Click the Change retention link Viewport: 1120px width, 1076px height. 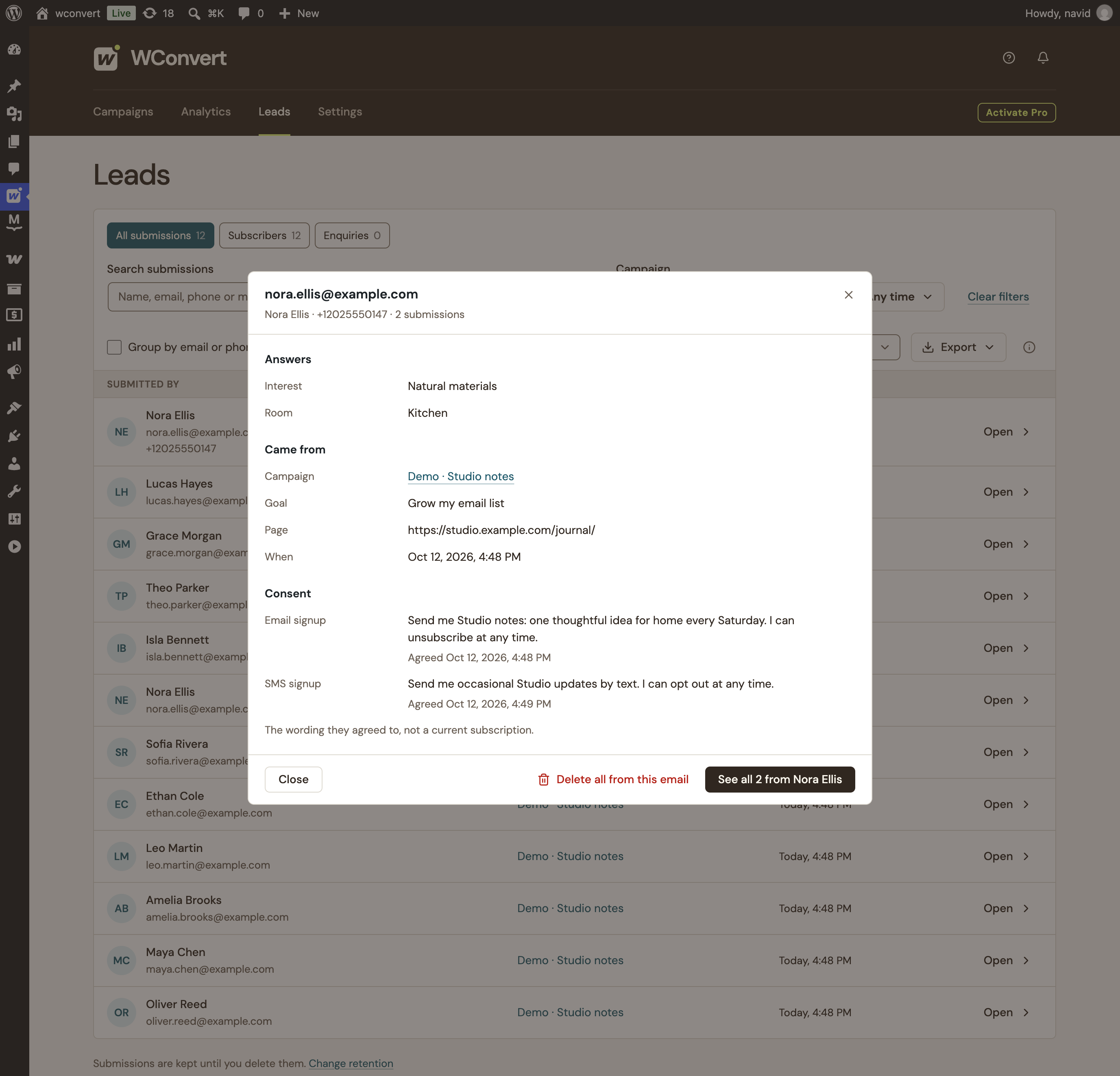(351, 1063)
